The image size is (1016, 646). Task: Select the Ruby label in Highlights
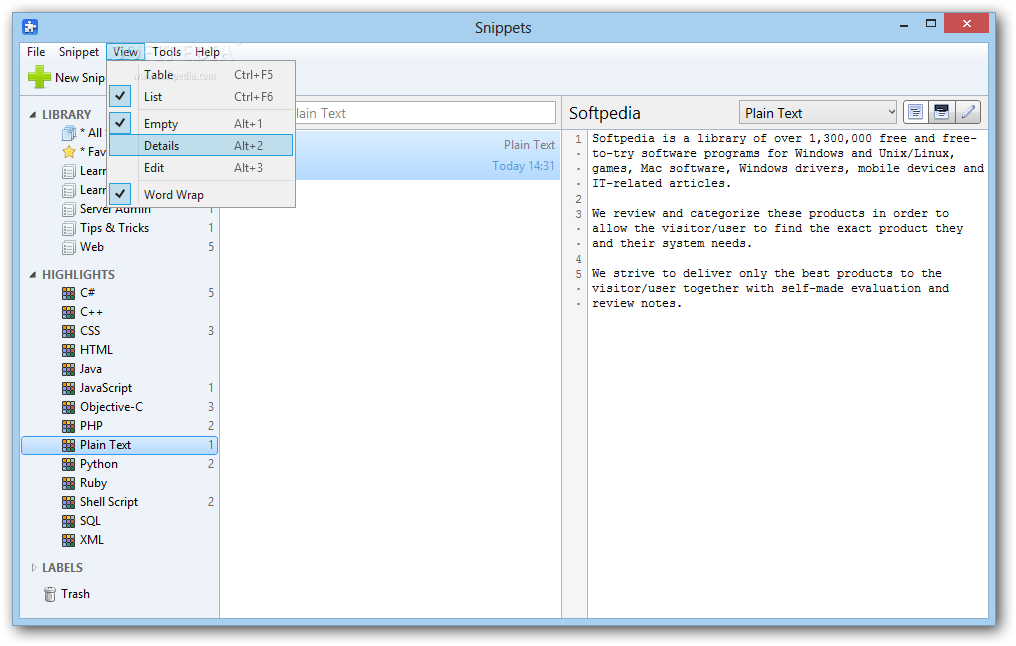coord(93,483)
